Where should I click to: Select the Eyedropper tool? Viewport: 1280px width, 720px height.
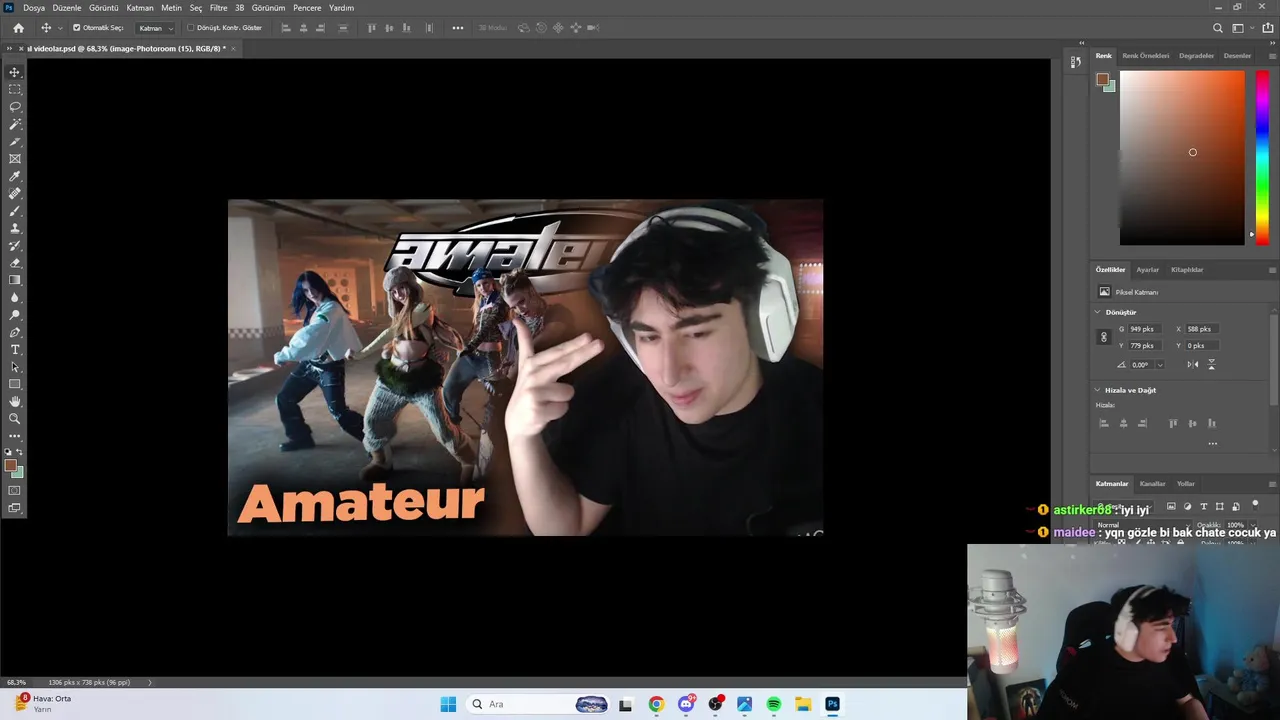click(15, 176)
